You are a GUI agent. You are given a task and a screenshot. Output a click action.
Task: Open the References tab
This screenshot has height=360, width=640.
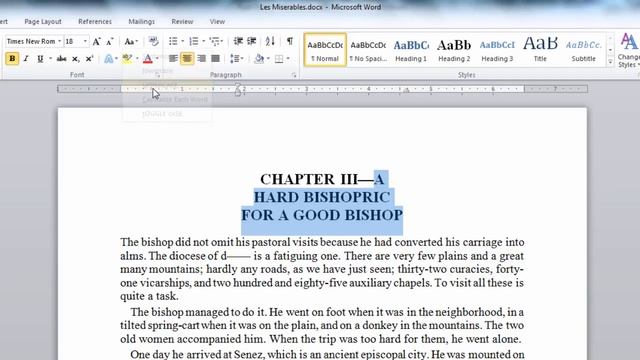pyautogui.click(x=95, y=22)
